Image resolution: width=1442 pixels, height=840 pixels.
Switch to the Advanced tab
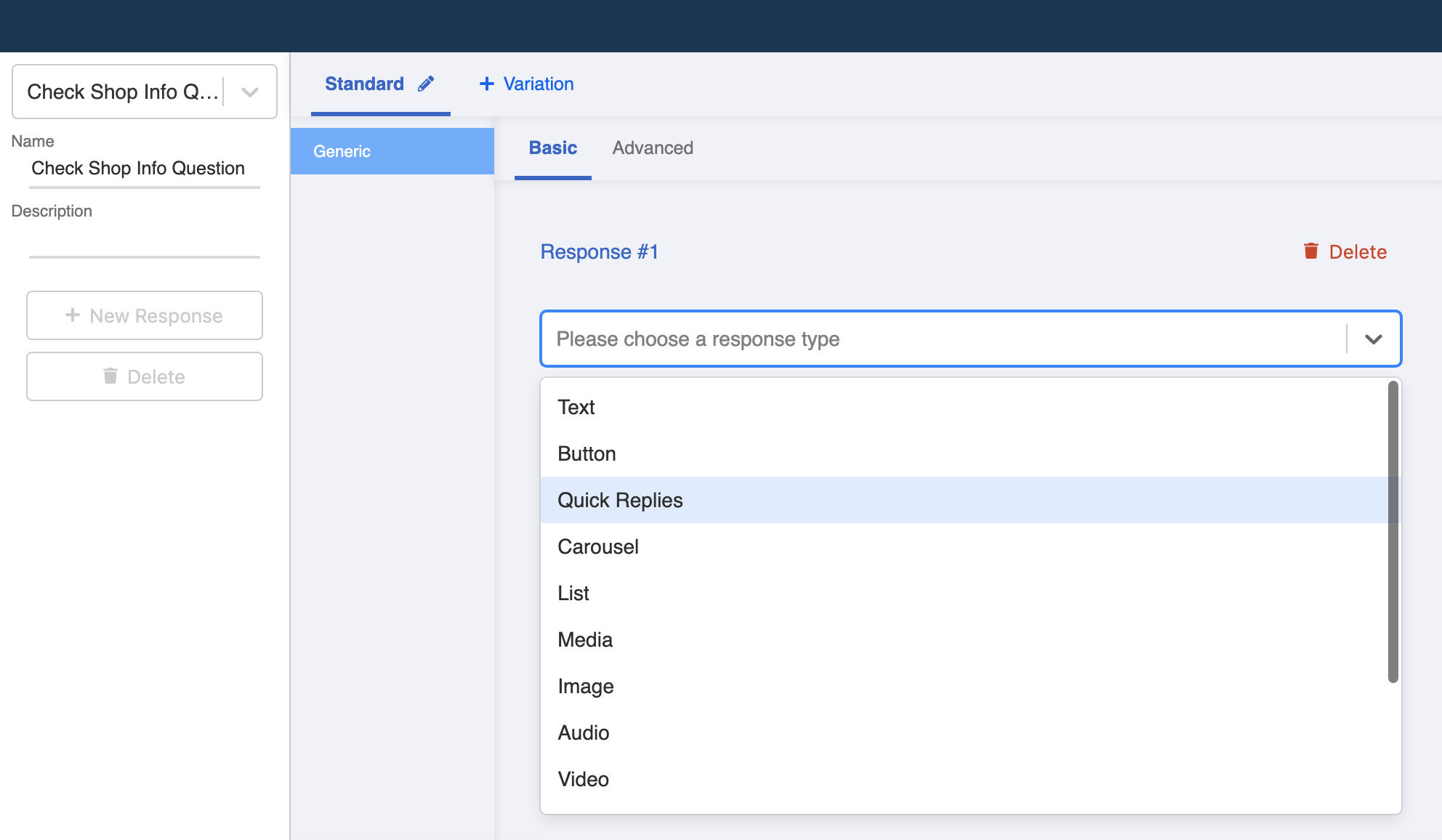point(652,148)
